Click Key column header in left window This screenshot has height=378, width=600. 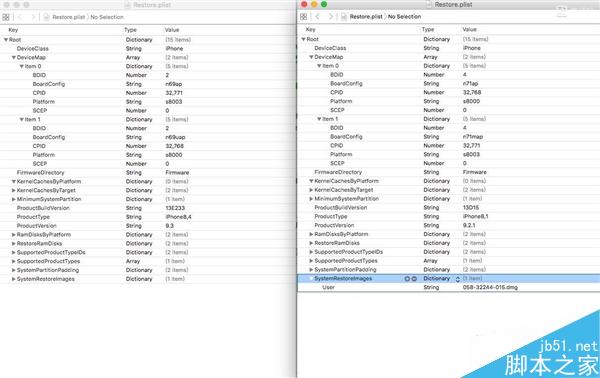[x=13, y=30]
